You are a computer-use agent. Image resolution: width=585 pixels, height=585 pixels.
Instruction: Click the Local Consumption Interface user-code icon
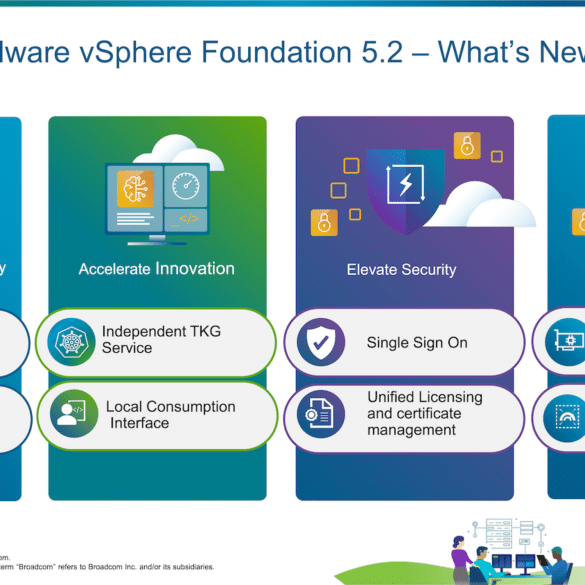point(74,413)
